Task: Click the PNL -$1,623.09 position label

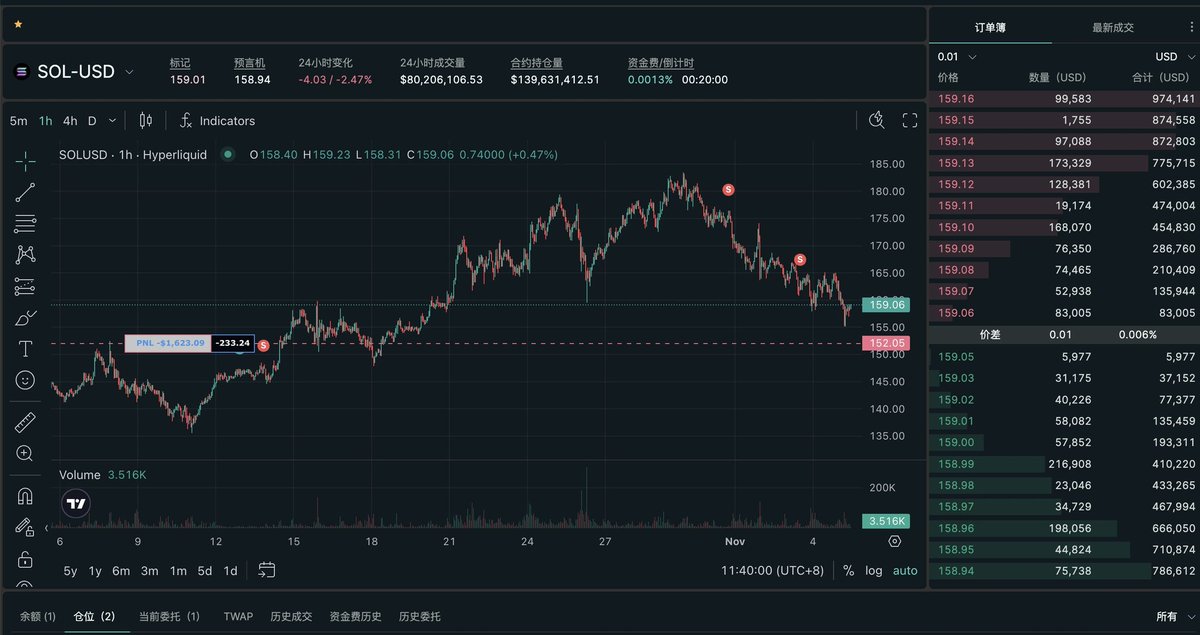Action: click(x=167, y=343)
